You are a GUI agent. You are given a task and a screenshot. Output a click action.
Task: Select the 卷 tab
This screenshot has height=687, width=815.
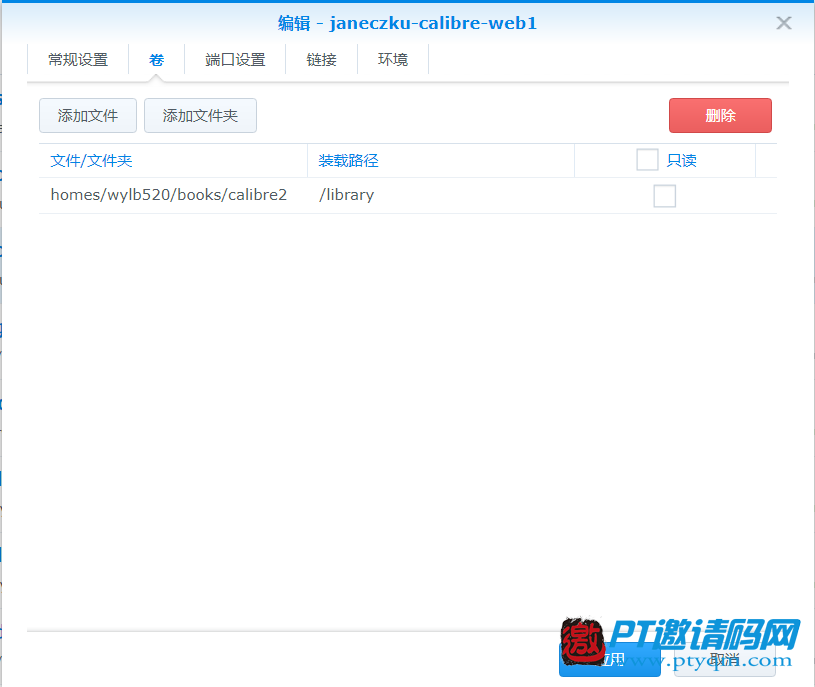point(156,60)
